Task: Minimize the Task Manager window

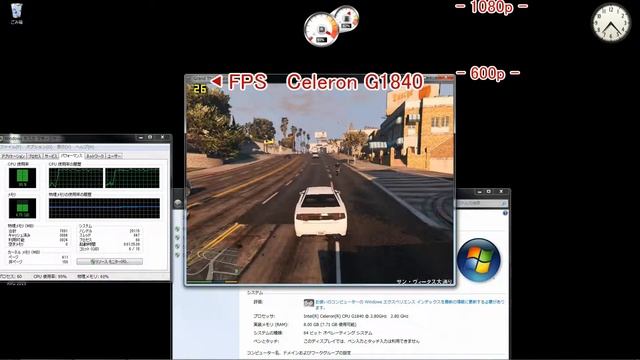Action: (141, 138)
